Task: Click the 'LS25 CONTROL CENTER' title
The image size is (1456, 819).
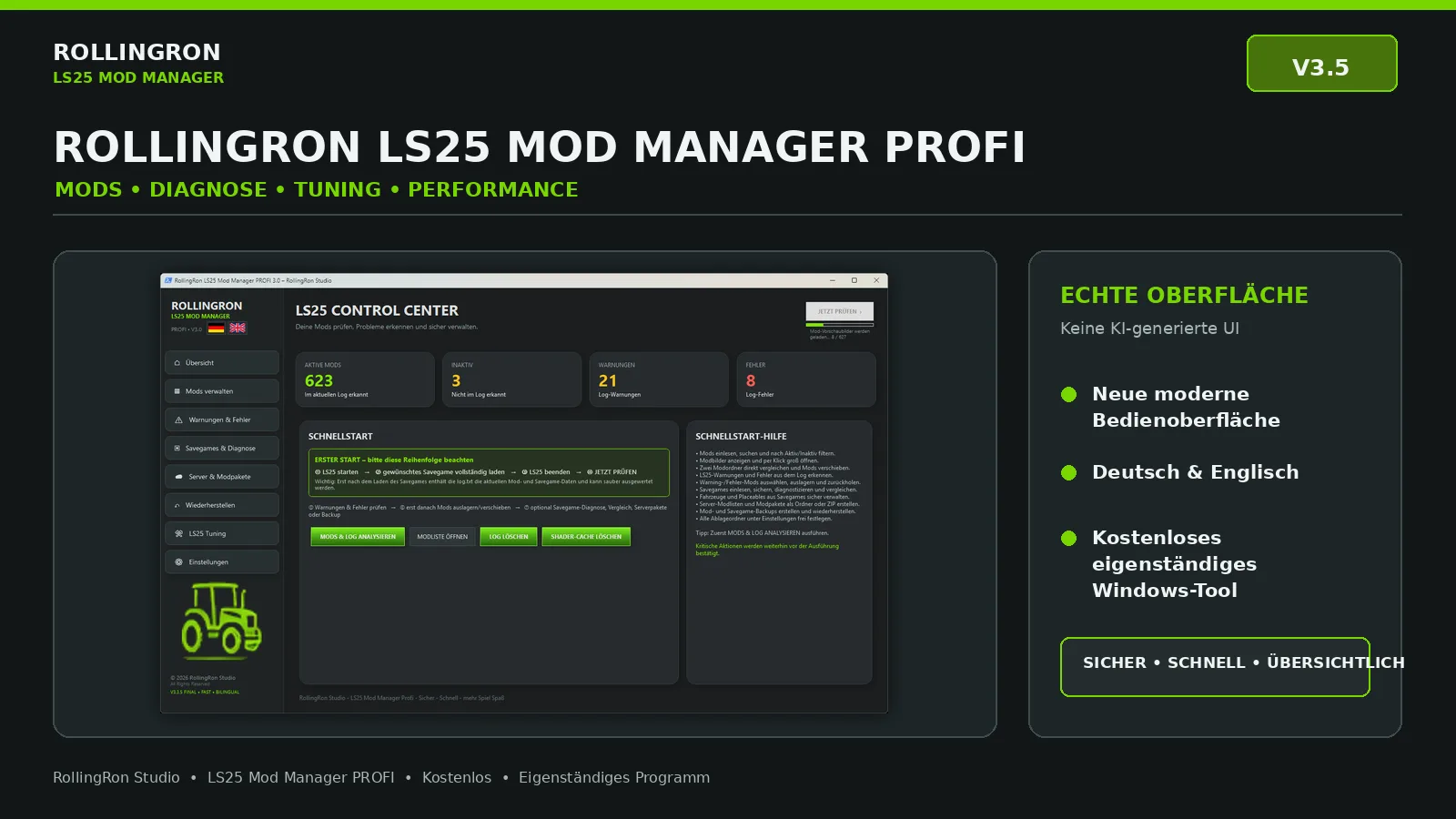Action: (377, 310)
